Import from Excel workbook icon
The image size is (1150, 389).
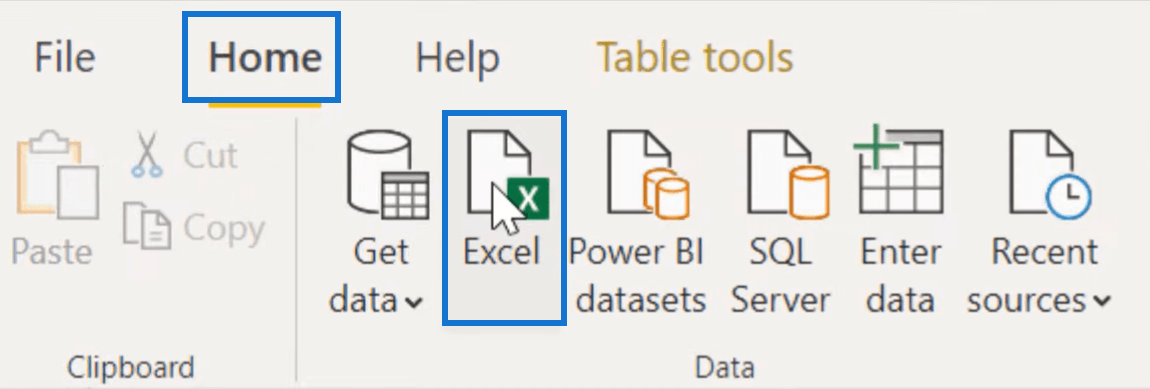pos(508,176)
